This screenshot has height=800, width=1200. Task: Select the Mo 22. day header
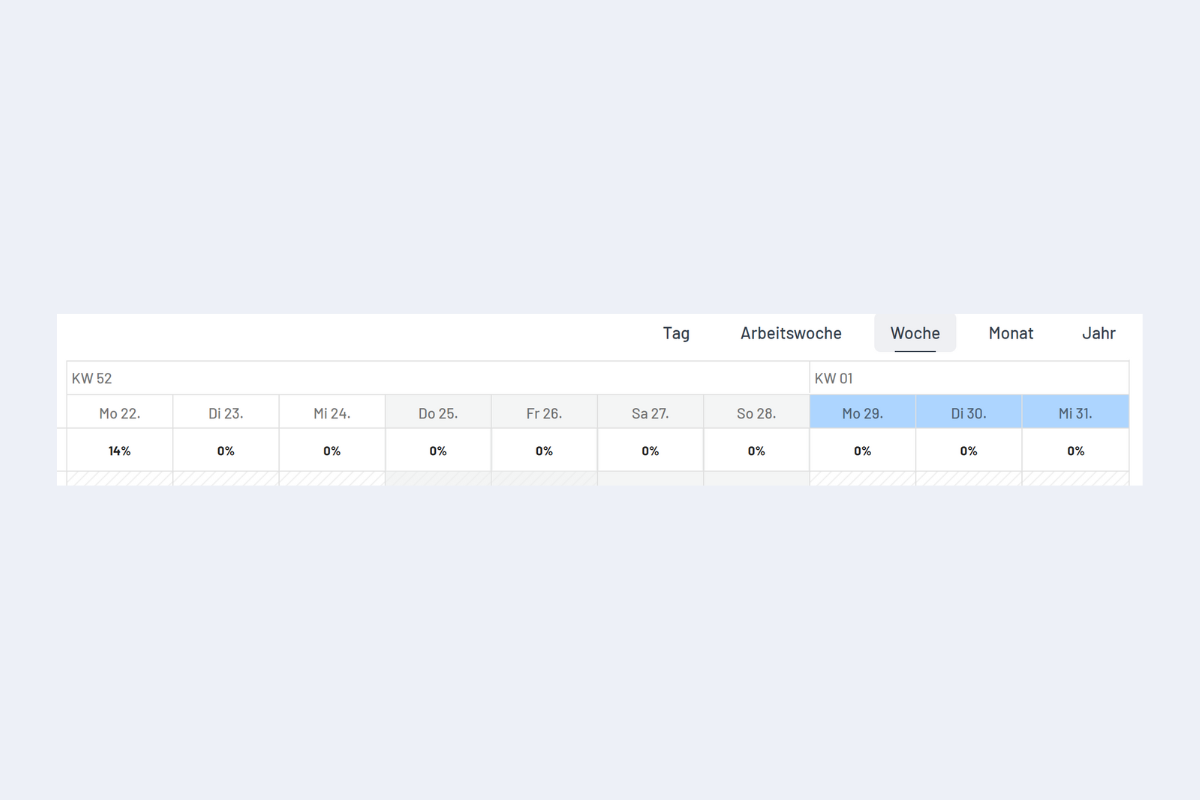(120, 413)
